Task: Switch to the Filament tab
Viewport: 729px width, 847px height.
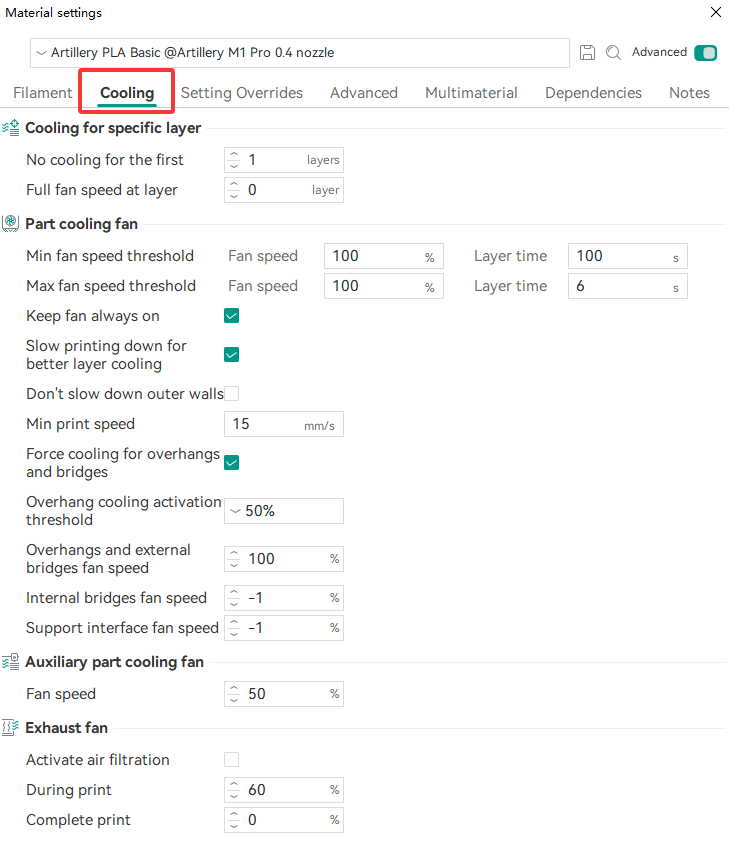Action: click(x=43, y=93)
